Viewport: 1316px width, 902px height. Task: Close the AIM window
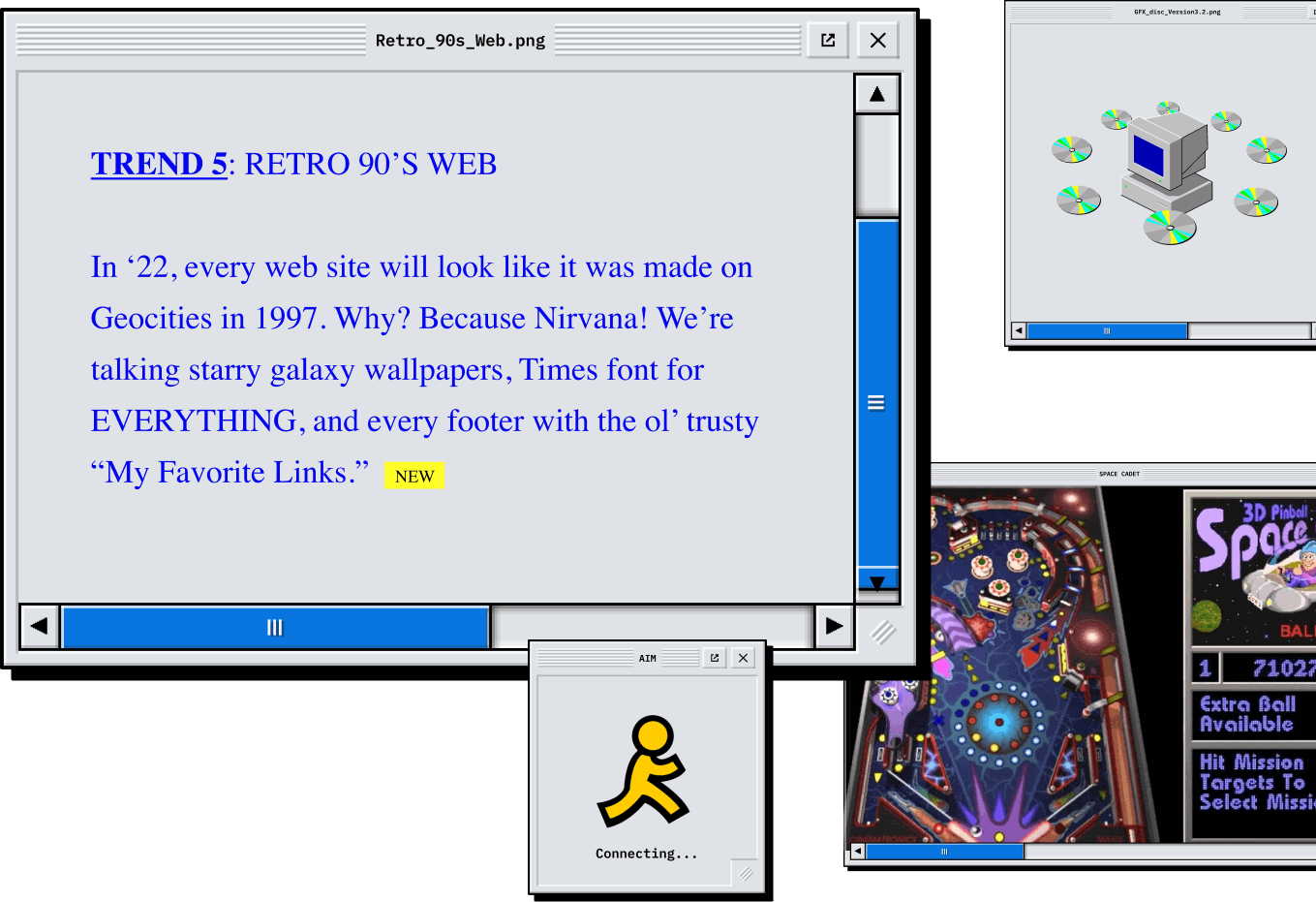tap(743, 658)
